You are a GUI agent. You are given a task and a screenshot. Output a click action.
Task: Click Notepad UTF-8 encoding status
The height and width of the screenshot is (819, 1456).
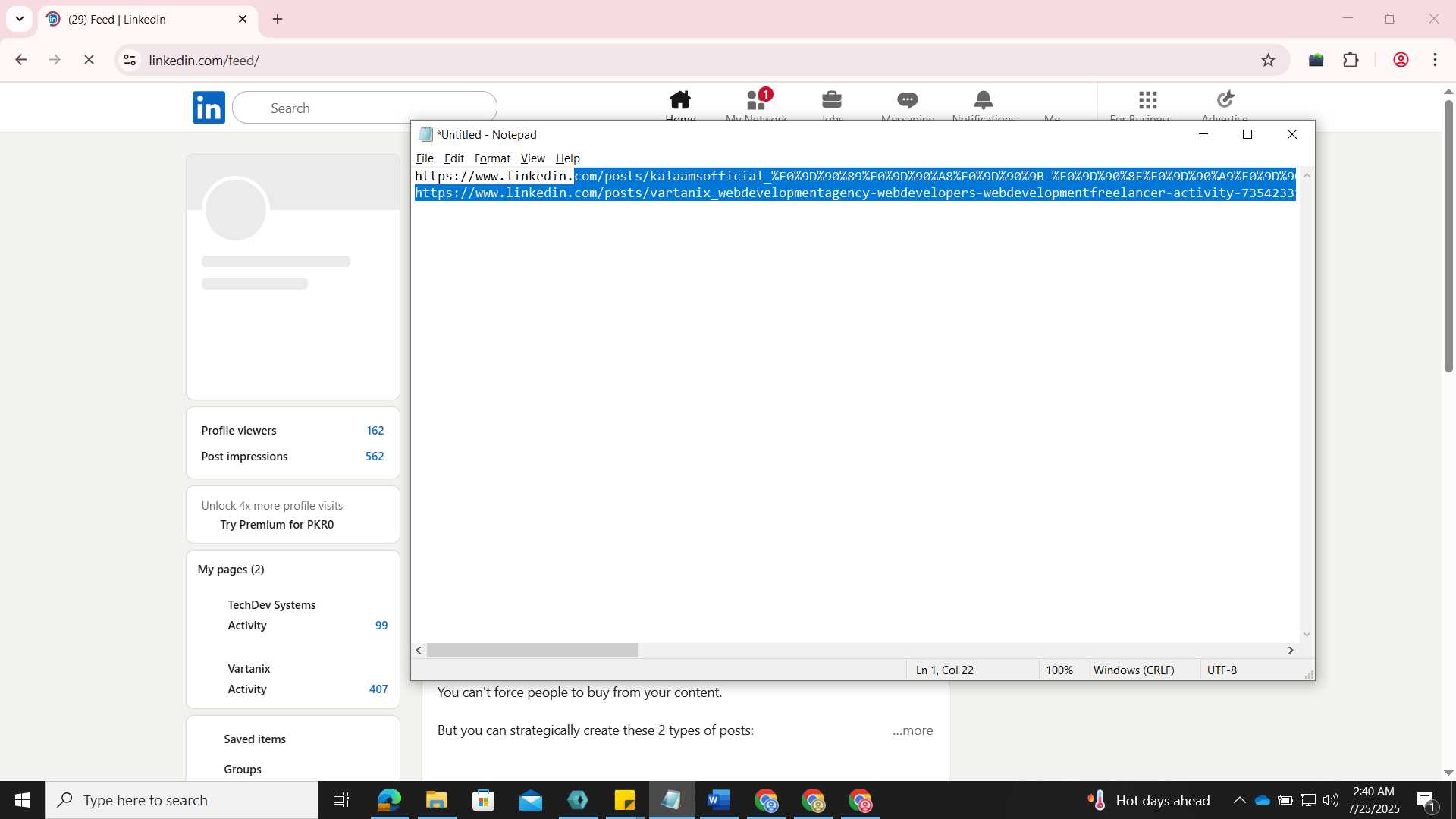pos(1222,670)
